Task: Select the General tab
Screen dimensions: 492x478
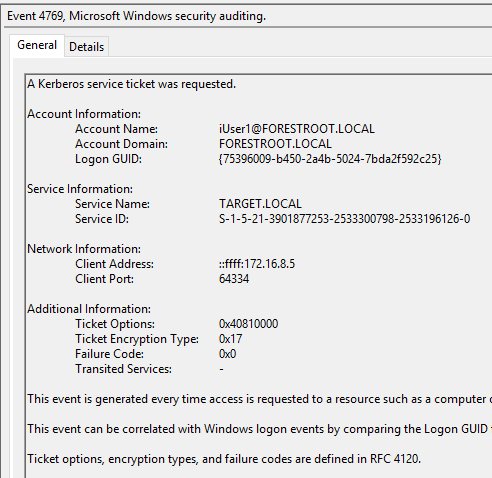Action: 37,45
